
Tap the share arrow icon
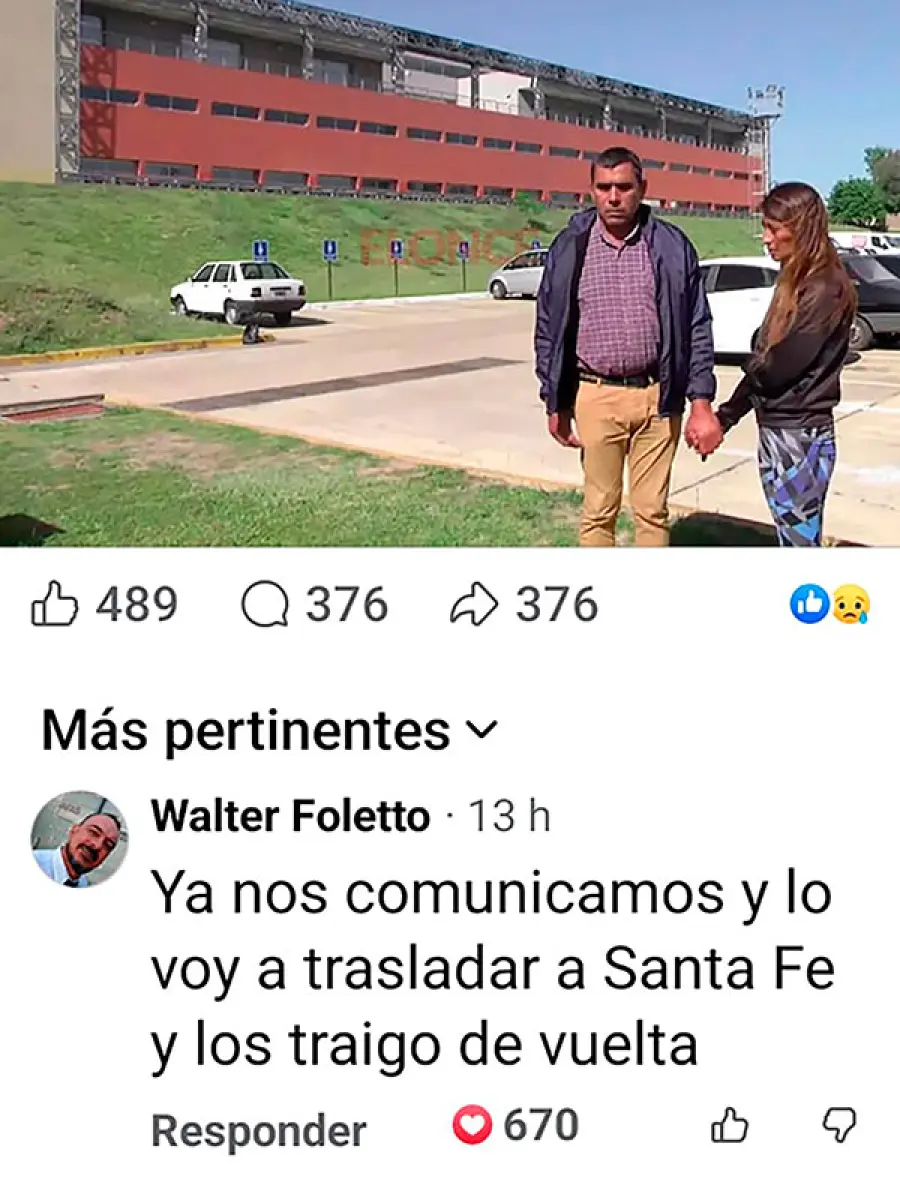coord(474,605)
